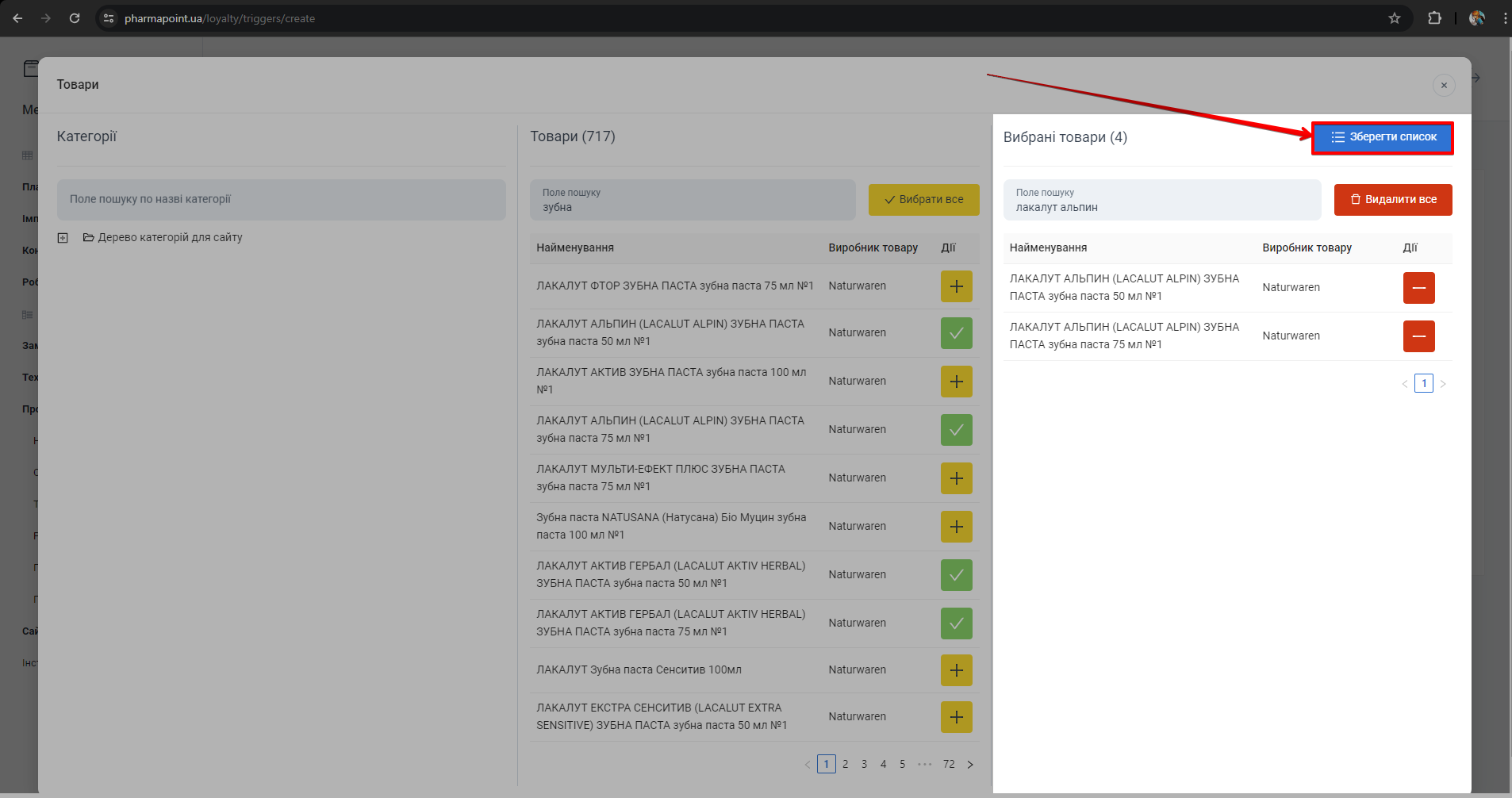The width and height of the screenshot is (1512, 798).
Task: Go to next page of products list
Action: point(969,765)
